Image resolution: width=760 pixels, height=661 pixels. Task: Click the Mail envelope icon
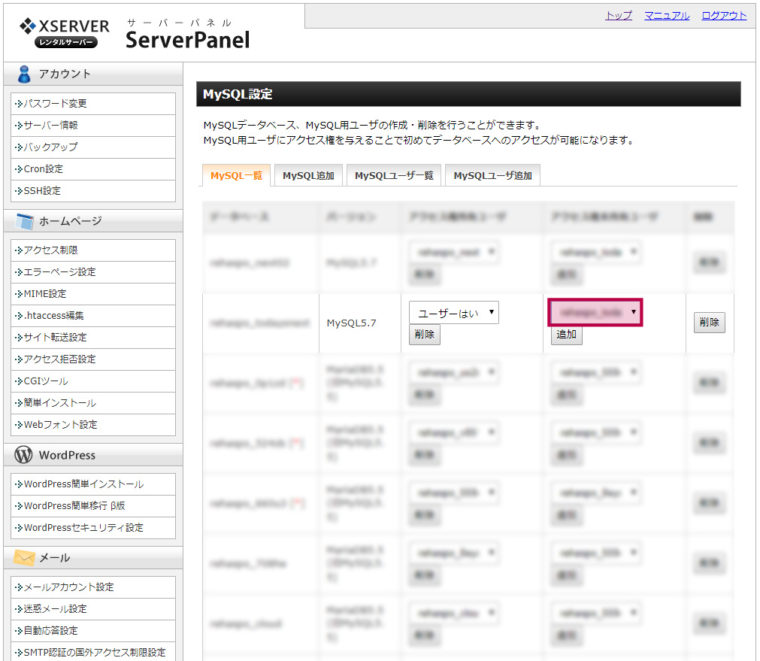pos(24,558)
